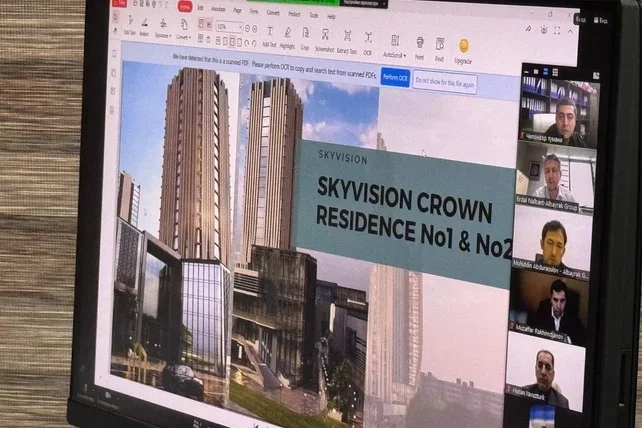
Task: Run the OCR tool from toolbar
Action: (368, 44)
